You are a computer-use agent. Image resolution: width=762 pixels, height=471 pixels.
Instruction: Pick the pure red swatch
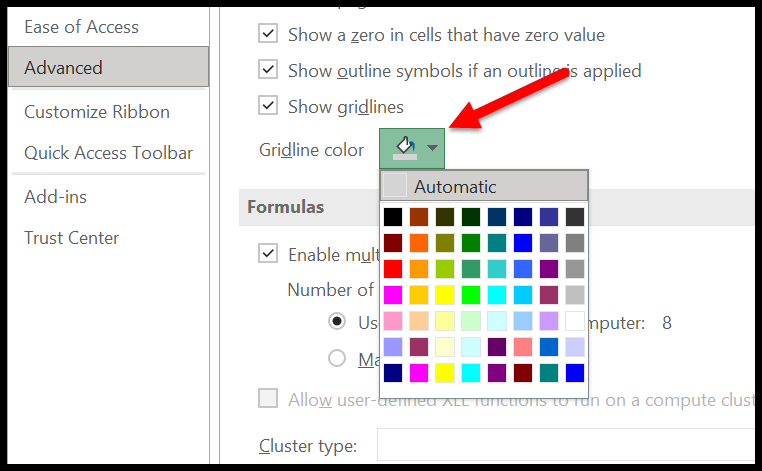pos(393,269)
